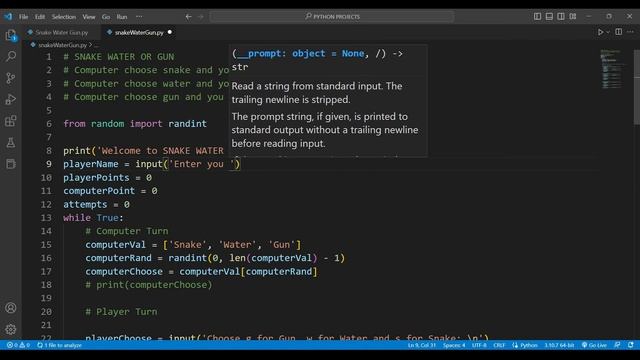Click the 'computerPoint = 0' line
Viewport: 640px width, 360px height.
110,191
